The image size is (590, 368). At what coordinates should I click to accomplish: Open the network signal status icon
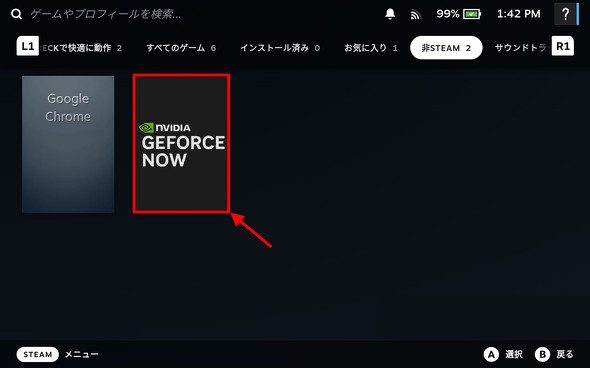[x=415, y=15]
